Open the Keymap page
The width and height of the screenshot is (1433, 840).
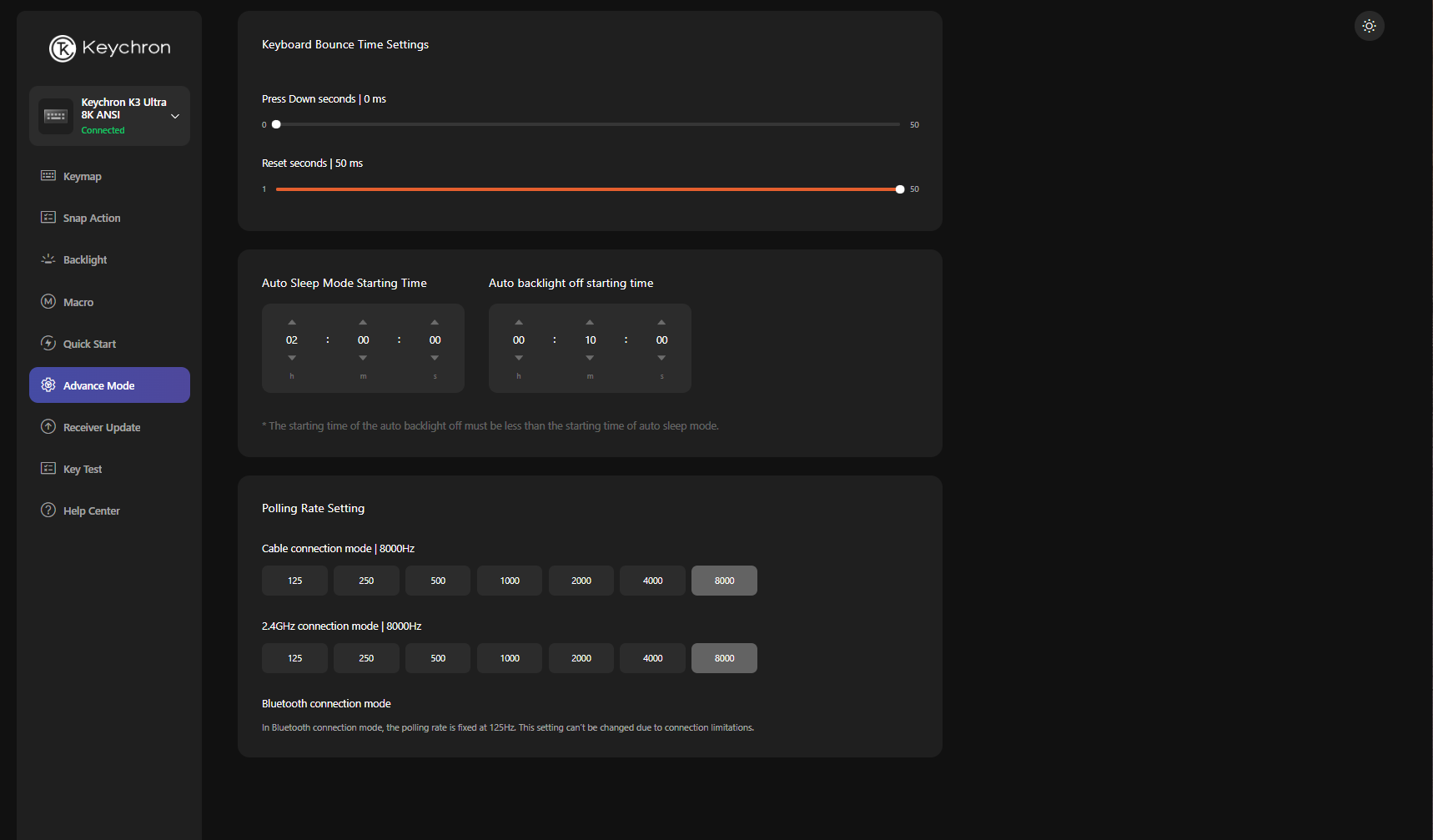(109, 176)
